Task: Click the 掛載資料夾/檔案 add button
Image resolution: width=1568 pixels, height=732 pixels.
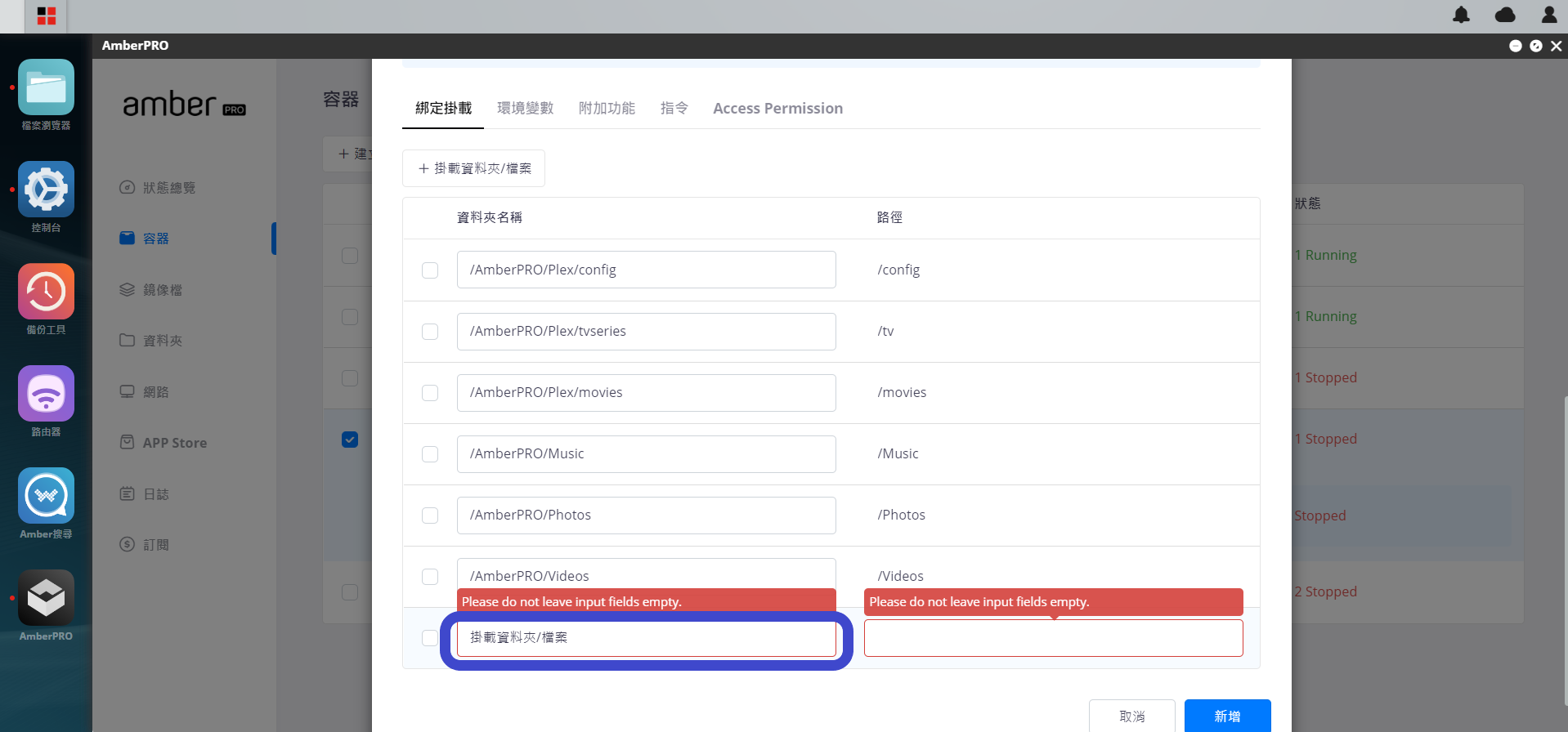Action: (473, 168)
